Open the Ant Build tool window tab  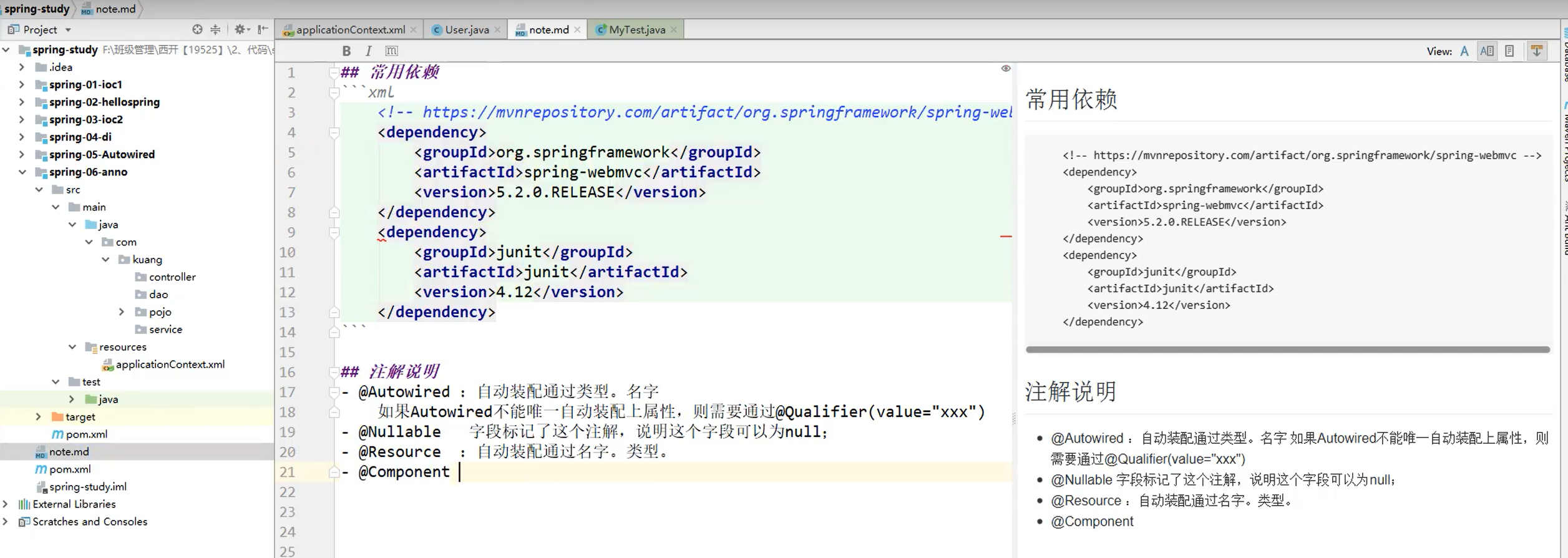[1564, 227]
